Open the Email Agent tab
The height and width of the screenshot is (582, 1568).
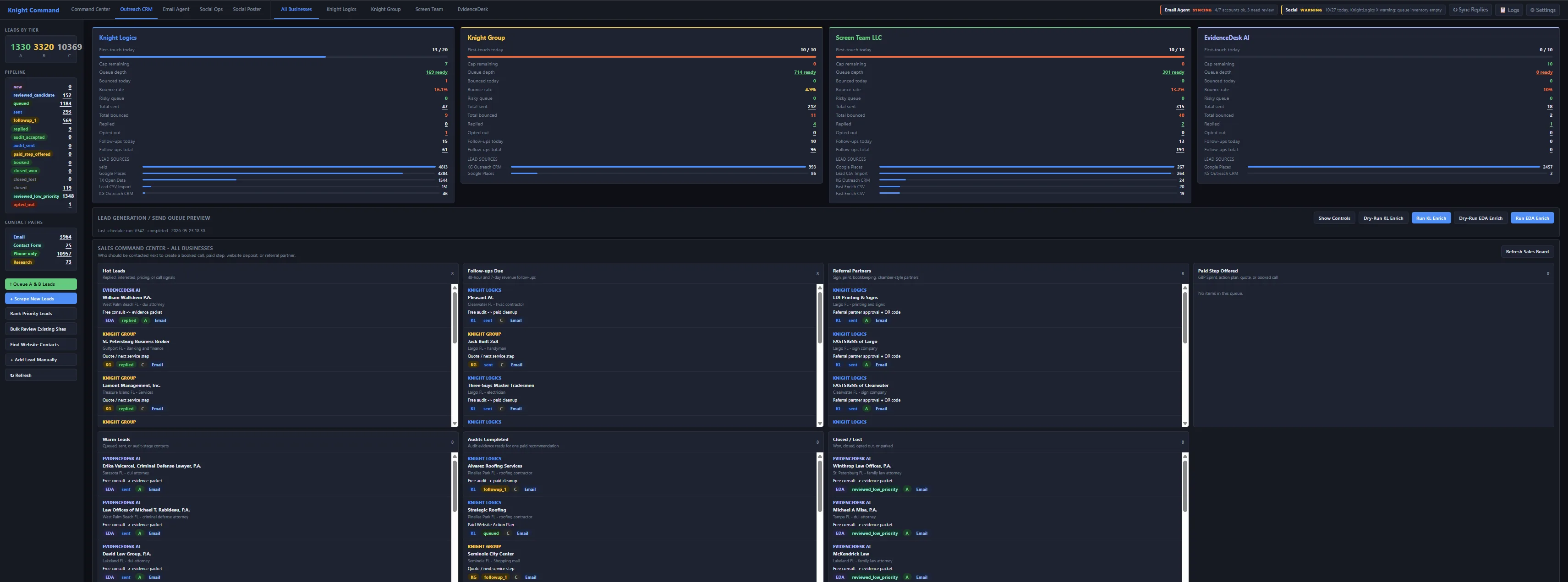pyautogui.click(x=176, y=10)
